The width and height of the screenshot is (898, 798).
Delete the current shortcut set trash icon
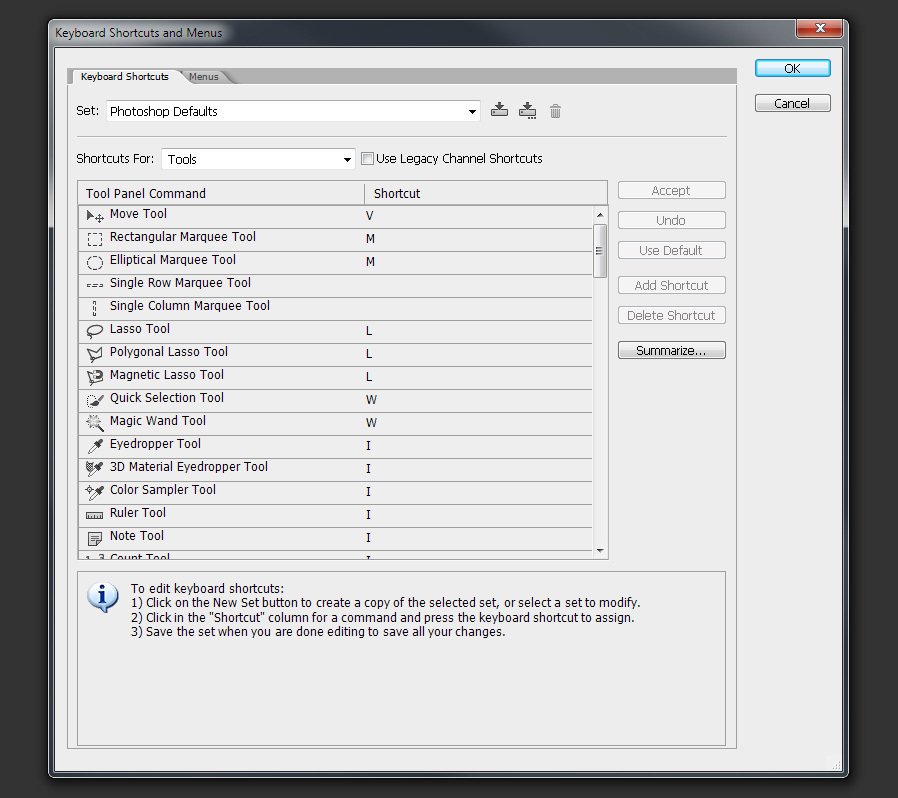coord(555,111)
